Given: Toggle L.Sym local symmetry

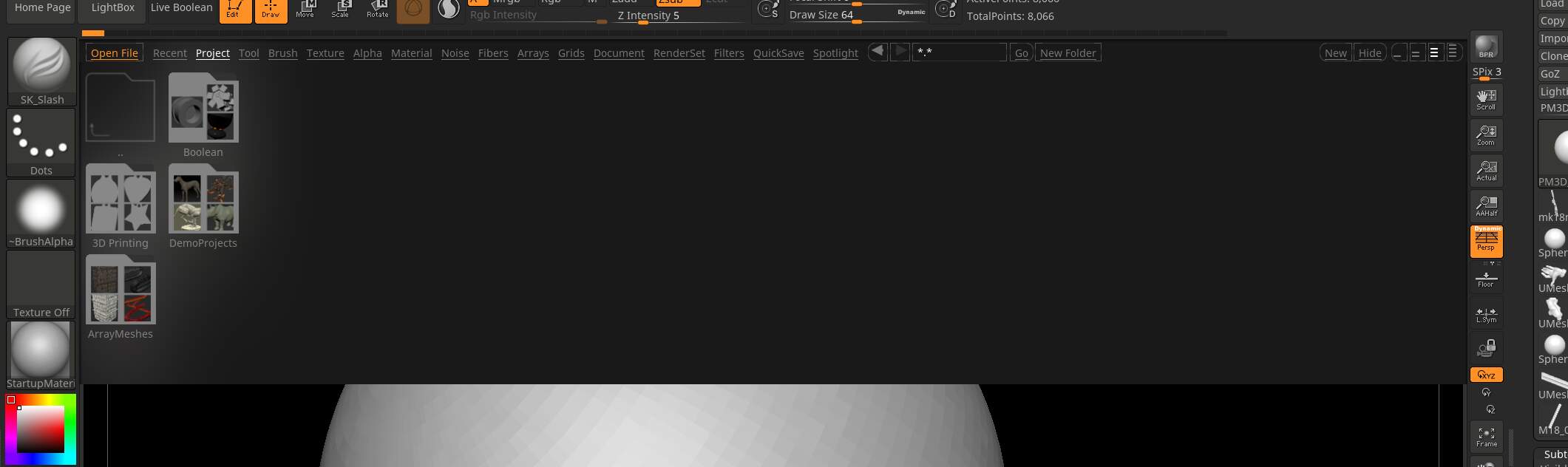Looking at the screenshot, I should click(x=1486, y=315).
